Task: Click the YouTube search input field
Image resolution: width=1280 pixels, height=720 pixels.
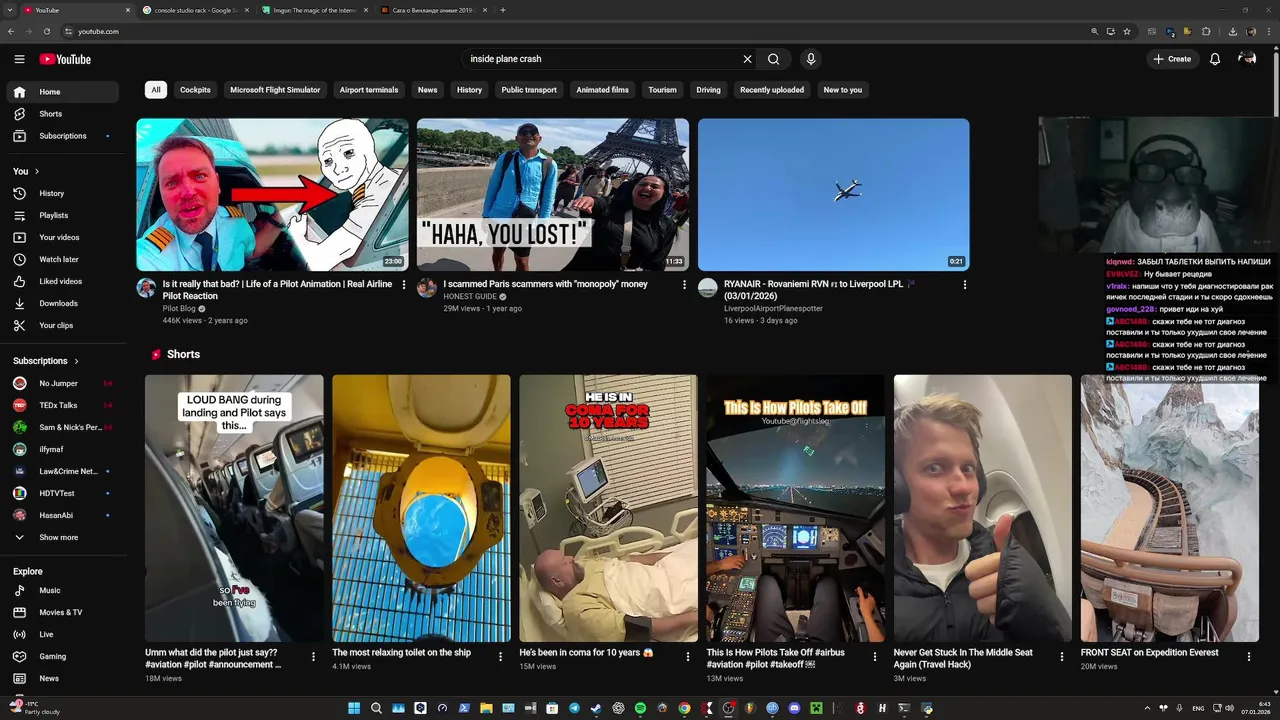Action: click(603, 59)
